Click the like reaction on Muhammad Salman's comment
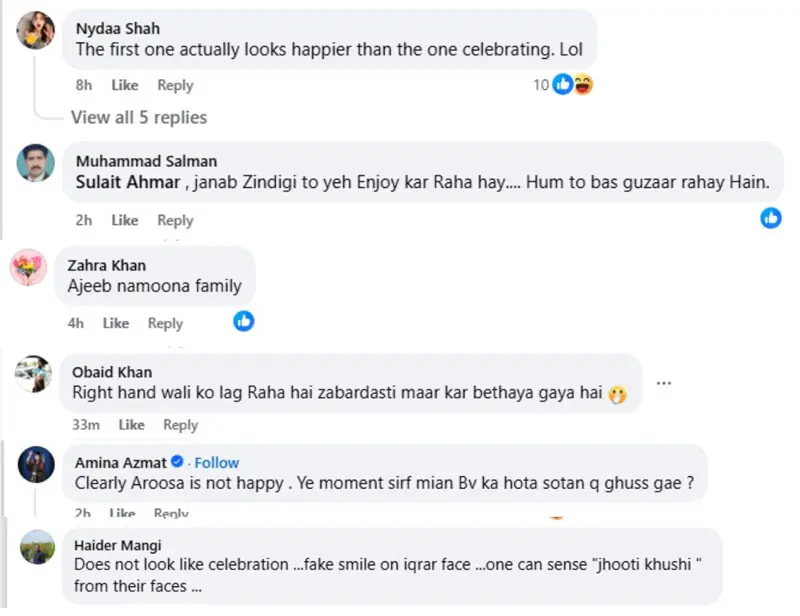 771,218
